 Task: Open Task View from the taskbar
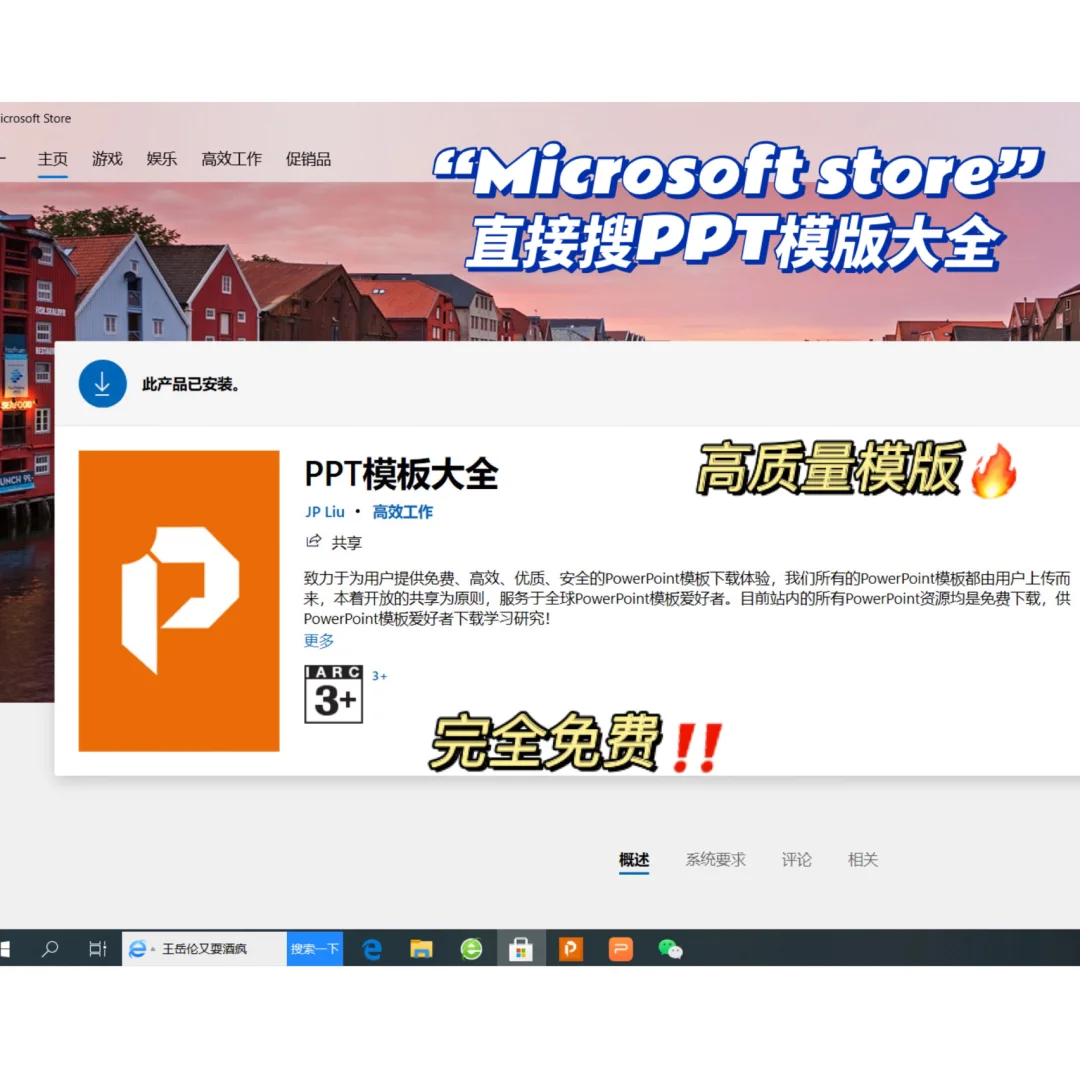pos(95,948)
